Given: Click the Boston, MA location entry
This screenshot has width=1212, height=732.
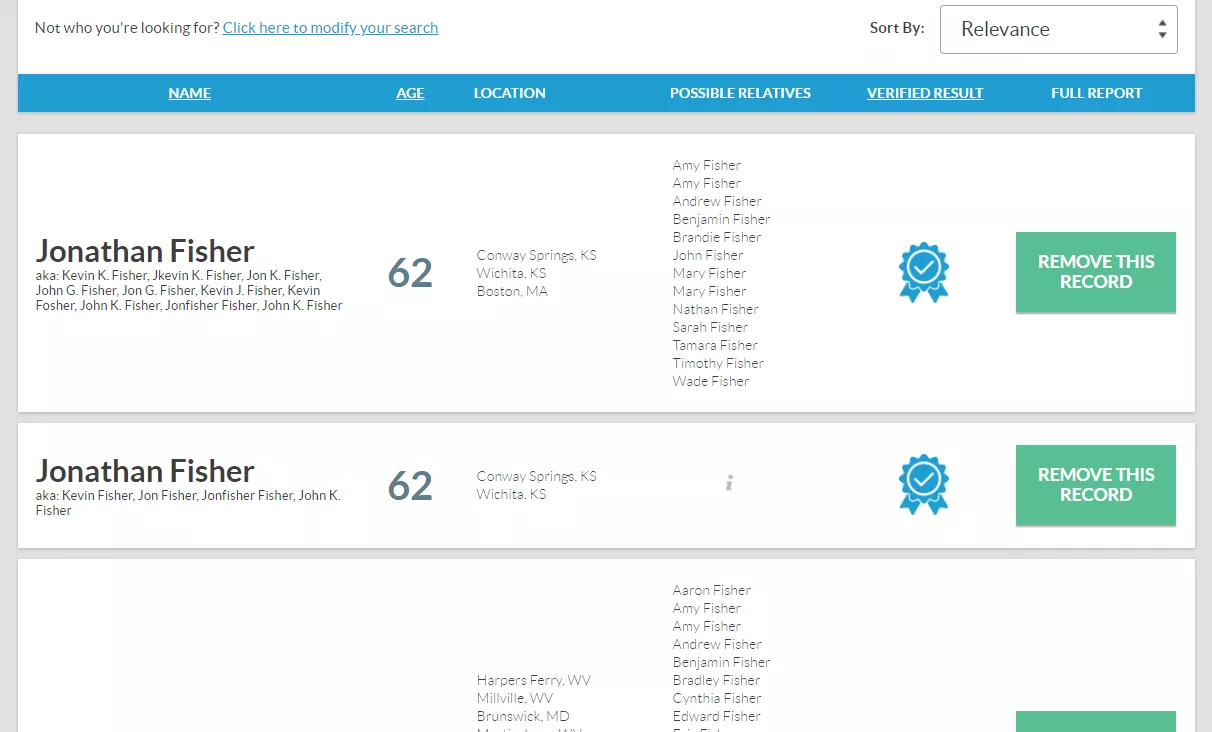Looking at the screenshot, I should [512, 291].
